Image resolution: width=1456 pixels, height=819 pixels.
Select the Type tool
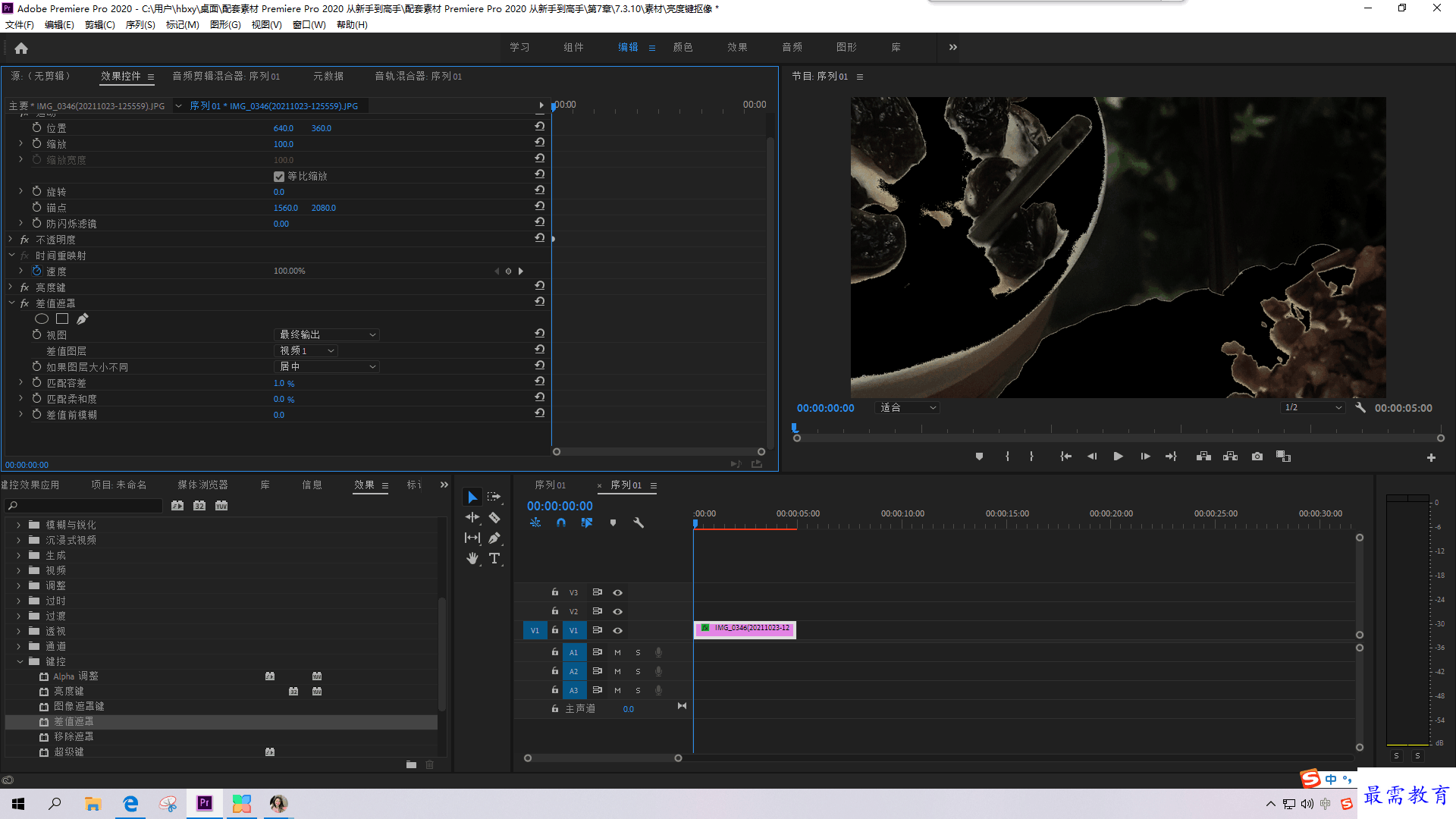click(494, 558)
